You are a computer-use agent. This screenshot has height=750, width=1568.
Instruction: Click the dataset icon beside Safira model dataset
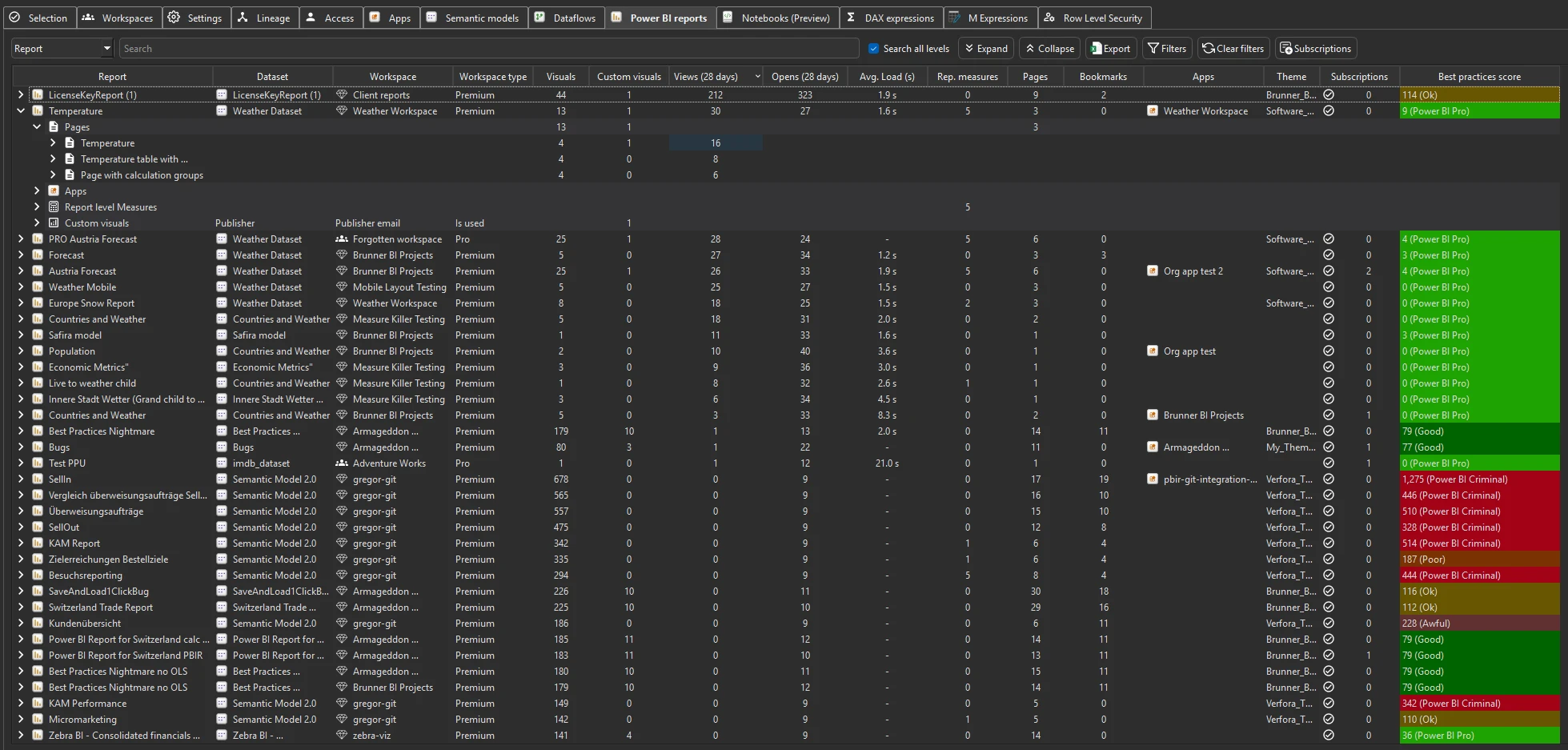[x=222, y=335]
